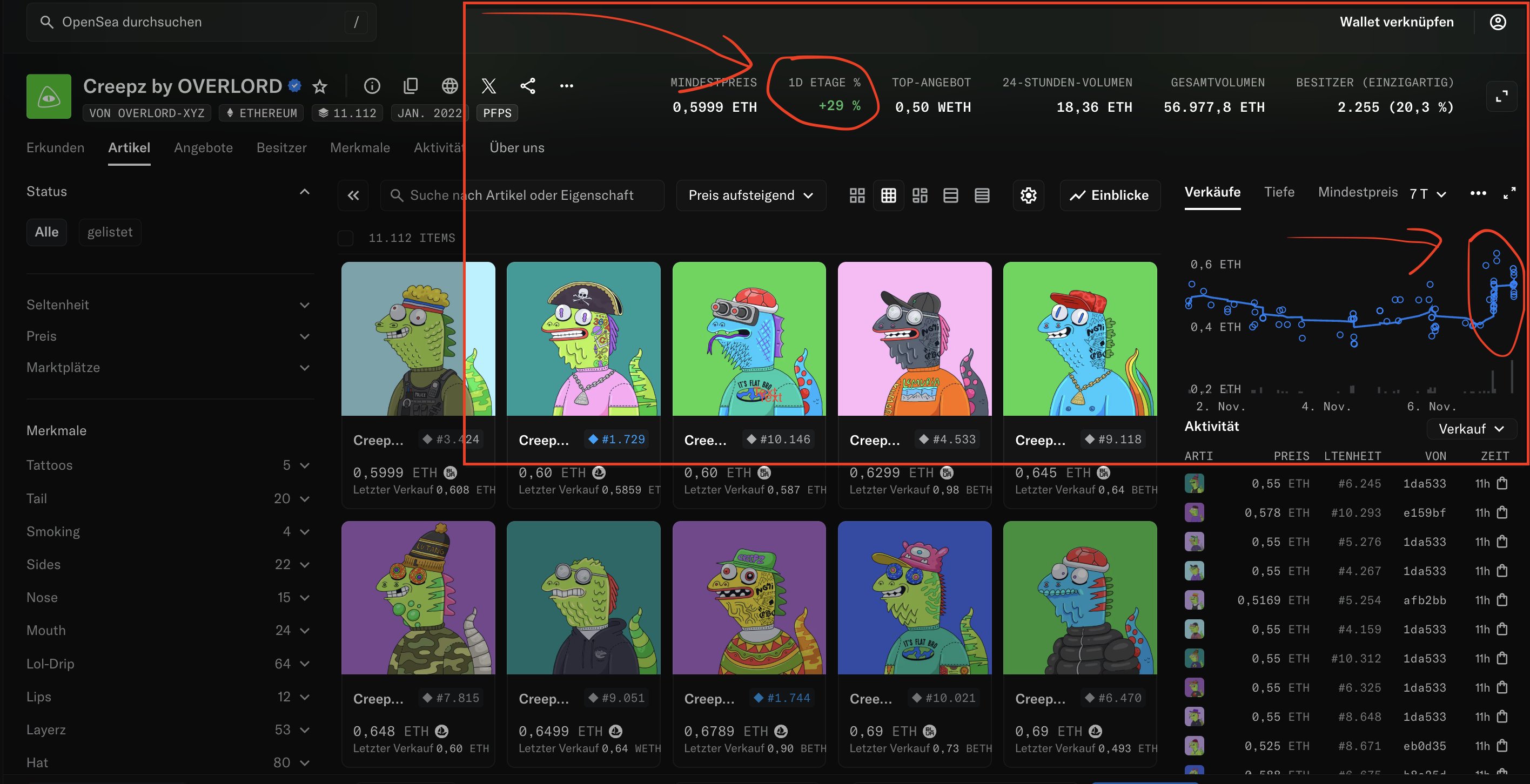Open the account profile icon

coord(1498,22)
